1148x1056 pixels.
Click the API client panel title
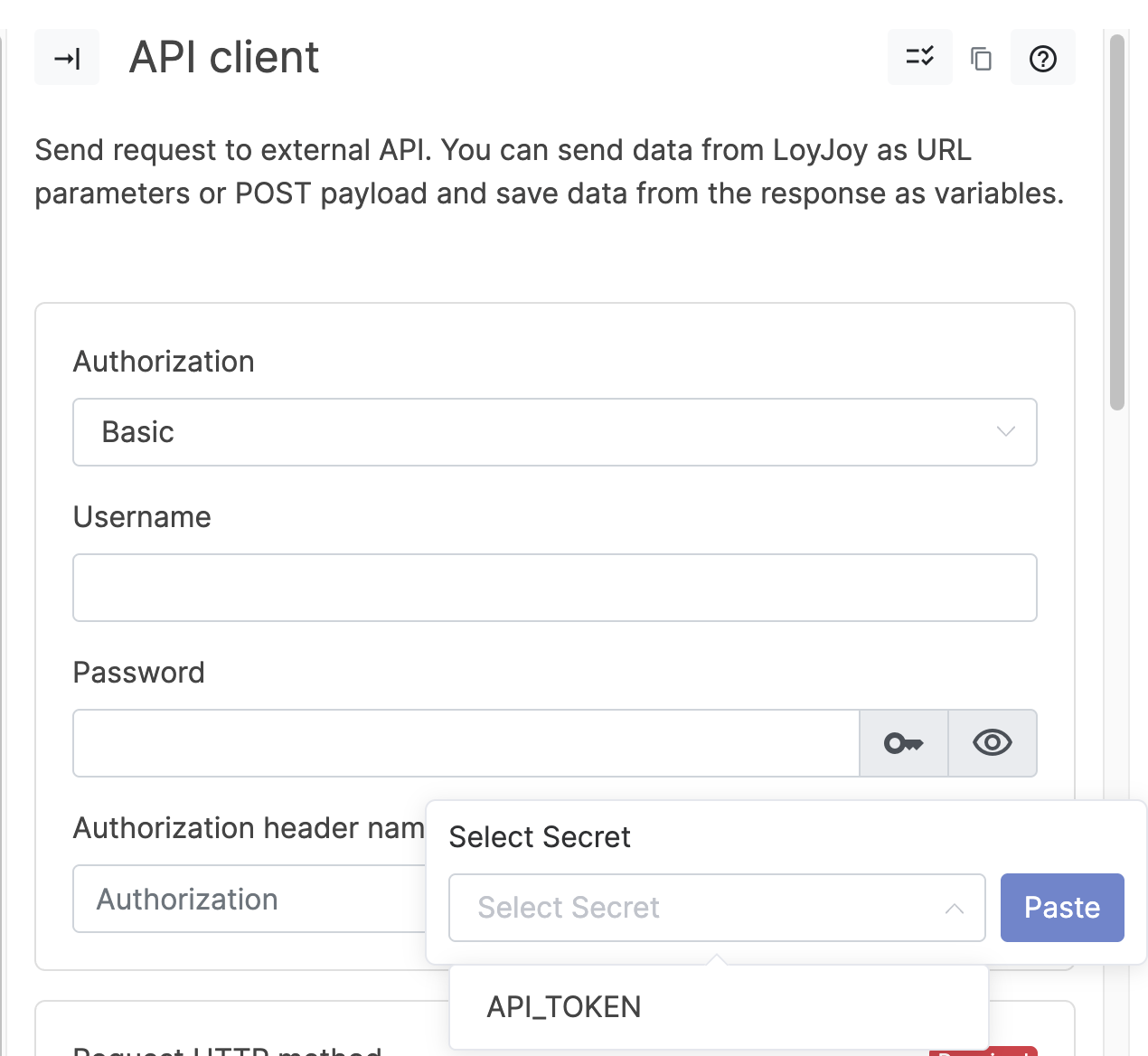pos(224,58)
